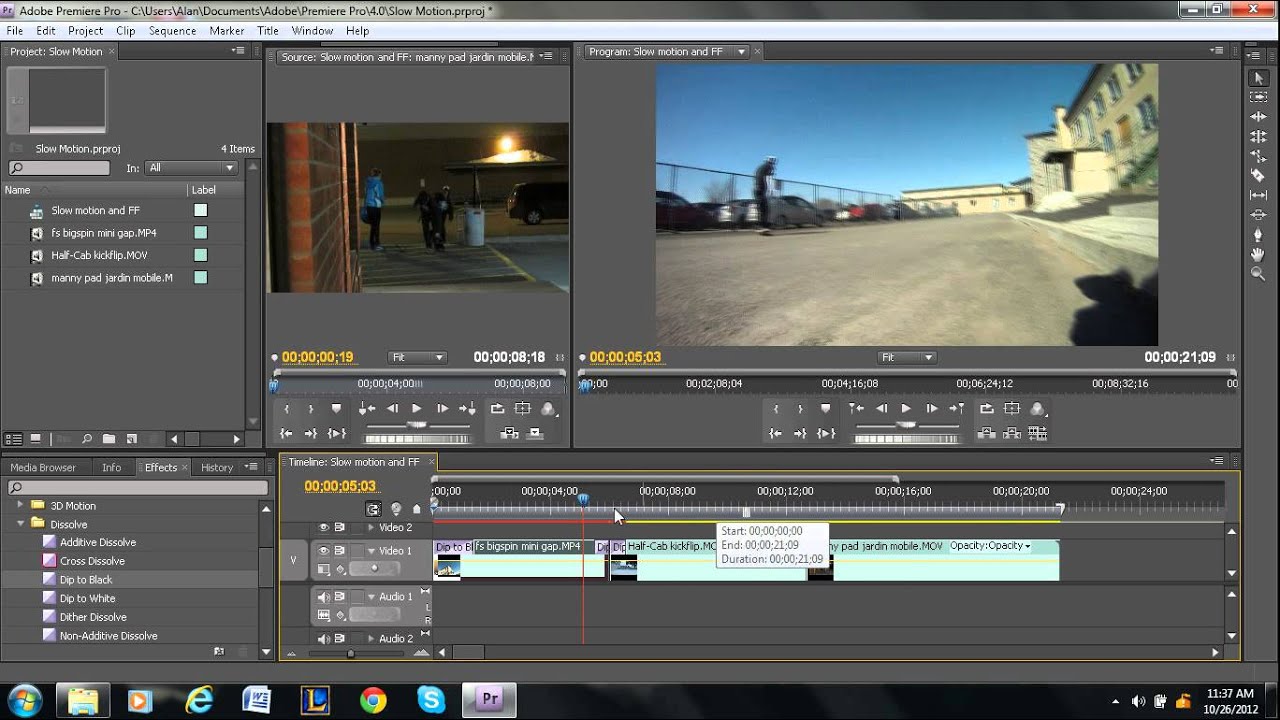Click Lift button in Program monitor
1280x720 pixels.
(987, 433)
